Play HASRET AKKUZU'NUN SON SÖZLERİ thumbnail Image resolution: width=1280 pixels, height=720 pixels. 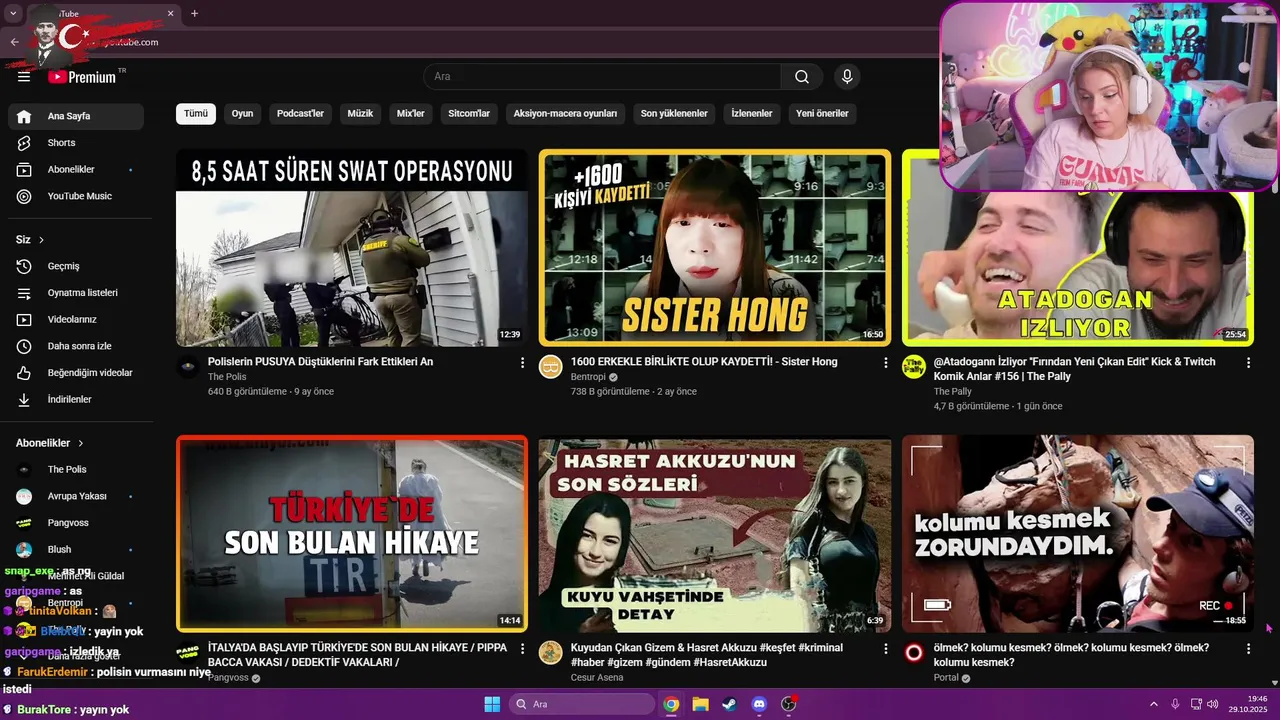[x=715, y=534]
